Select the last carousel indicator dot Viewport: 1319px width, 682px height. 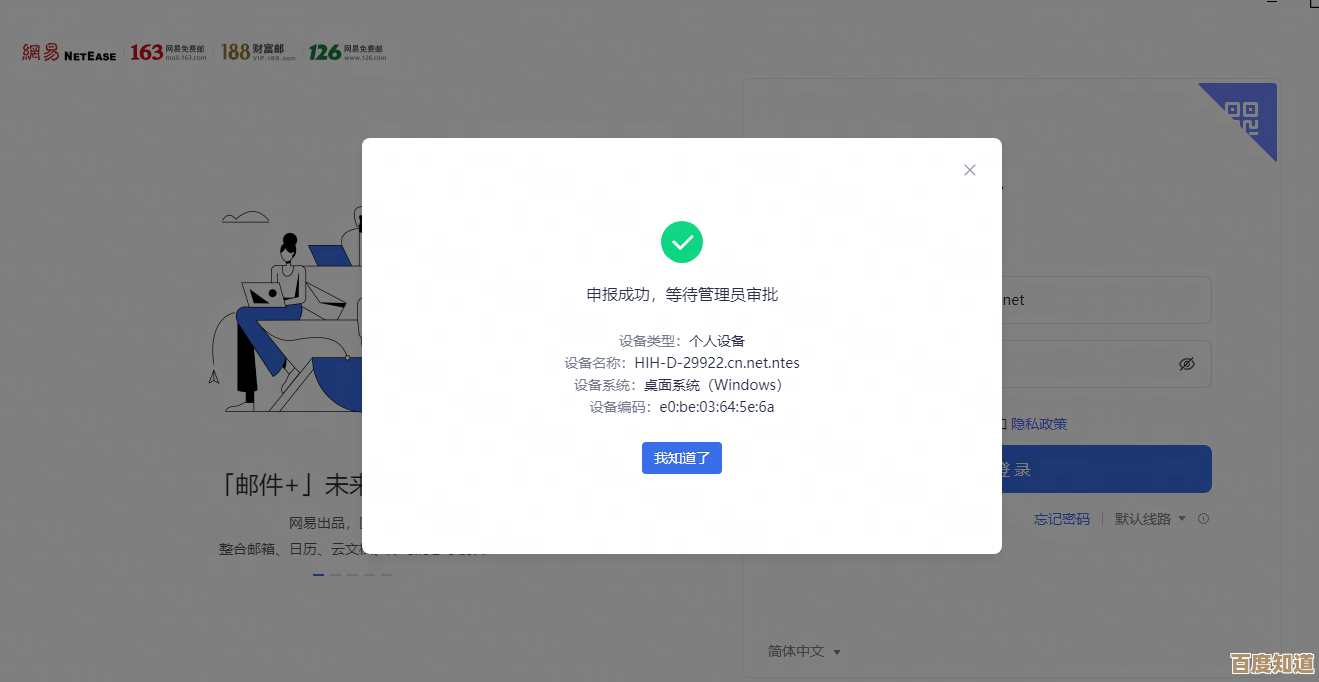point(386,574)
